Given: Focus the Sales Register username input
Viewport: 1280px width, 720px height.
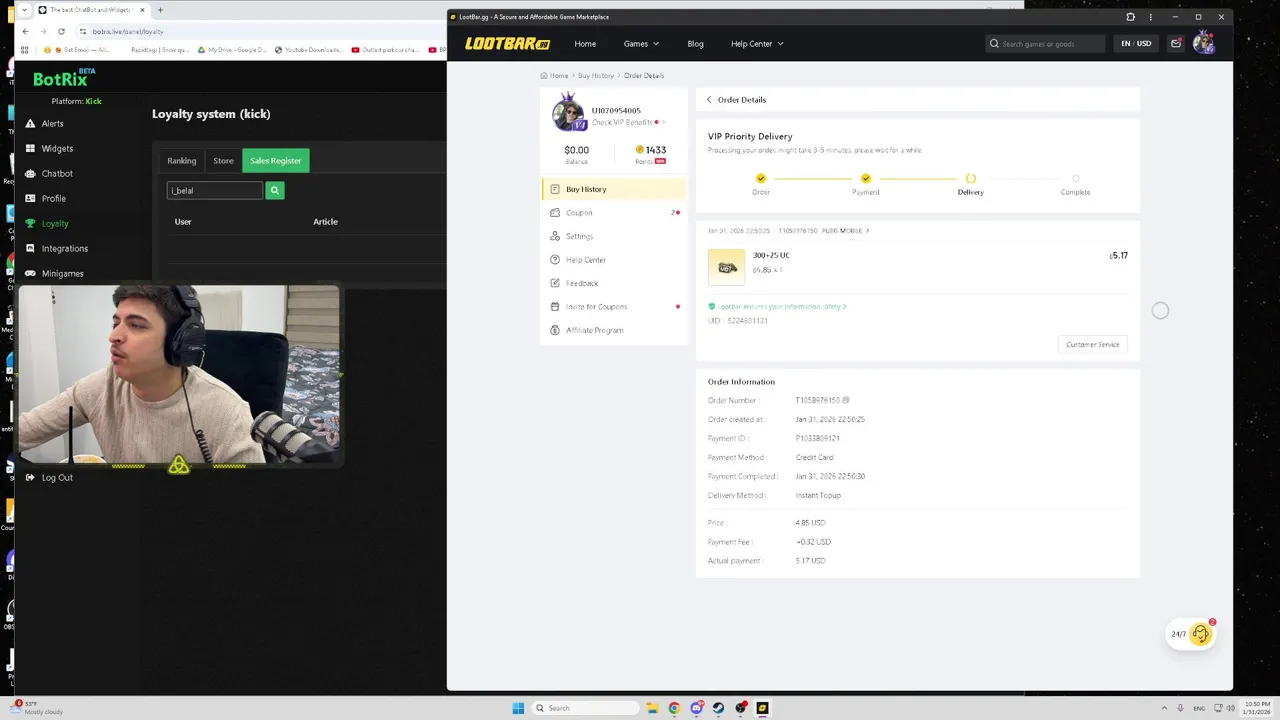Looking at the screenshot, I should 215,190.
